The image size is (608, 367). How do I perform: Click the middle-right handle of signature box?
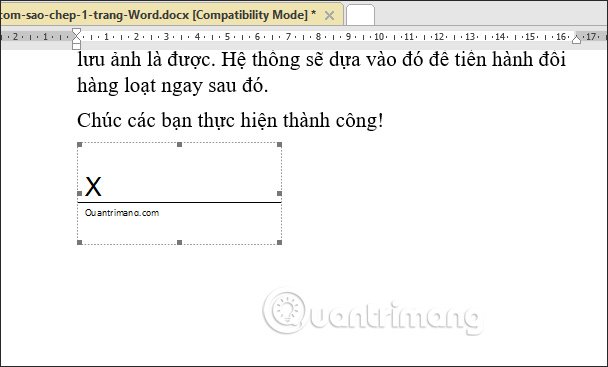click(x=279, y=193)
